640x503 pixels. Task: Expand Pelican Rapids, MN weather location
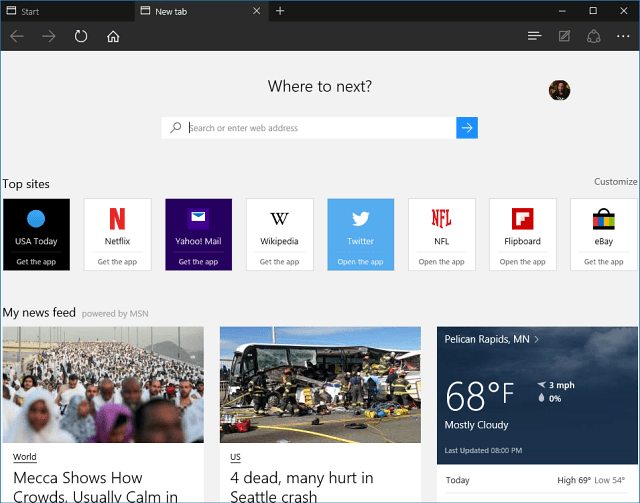pos(491,339)
